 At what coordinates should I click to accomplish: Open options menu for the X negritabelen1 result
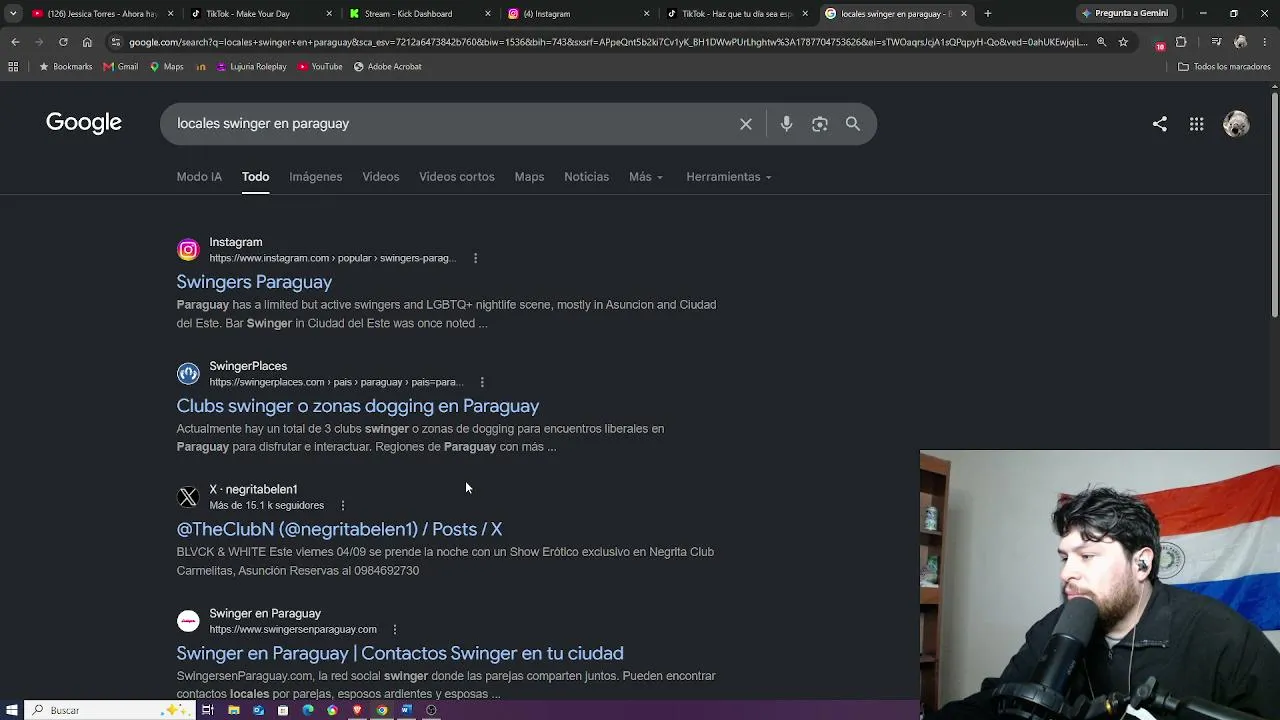click(343, 505)
